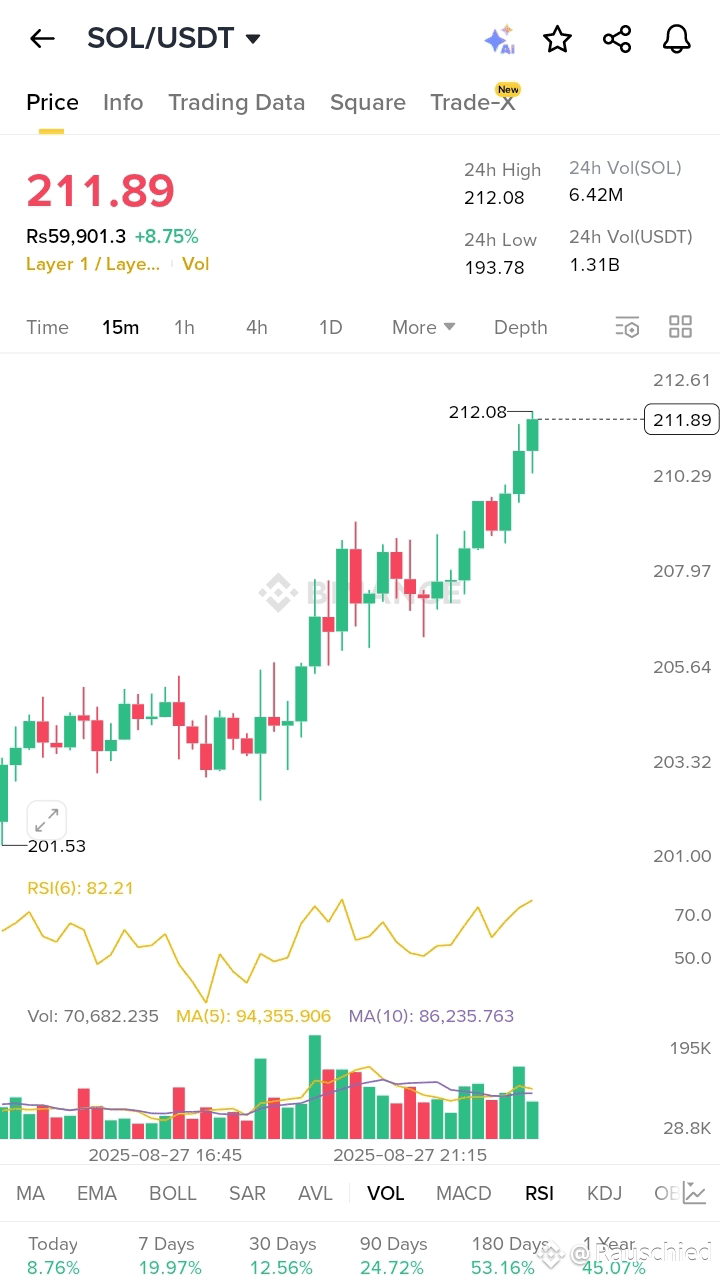Screen dimensions: 720x1280
Task: Select the 1D timeframe
Action: [330, 327]
